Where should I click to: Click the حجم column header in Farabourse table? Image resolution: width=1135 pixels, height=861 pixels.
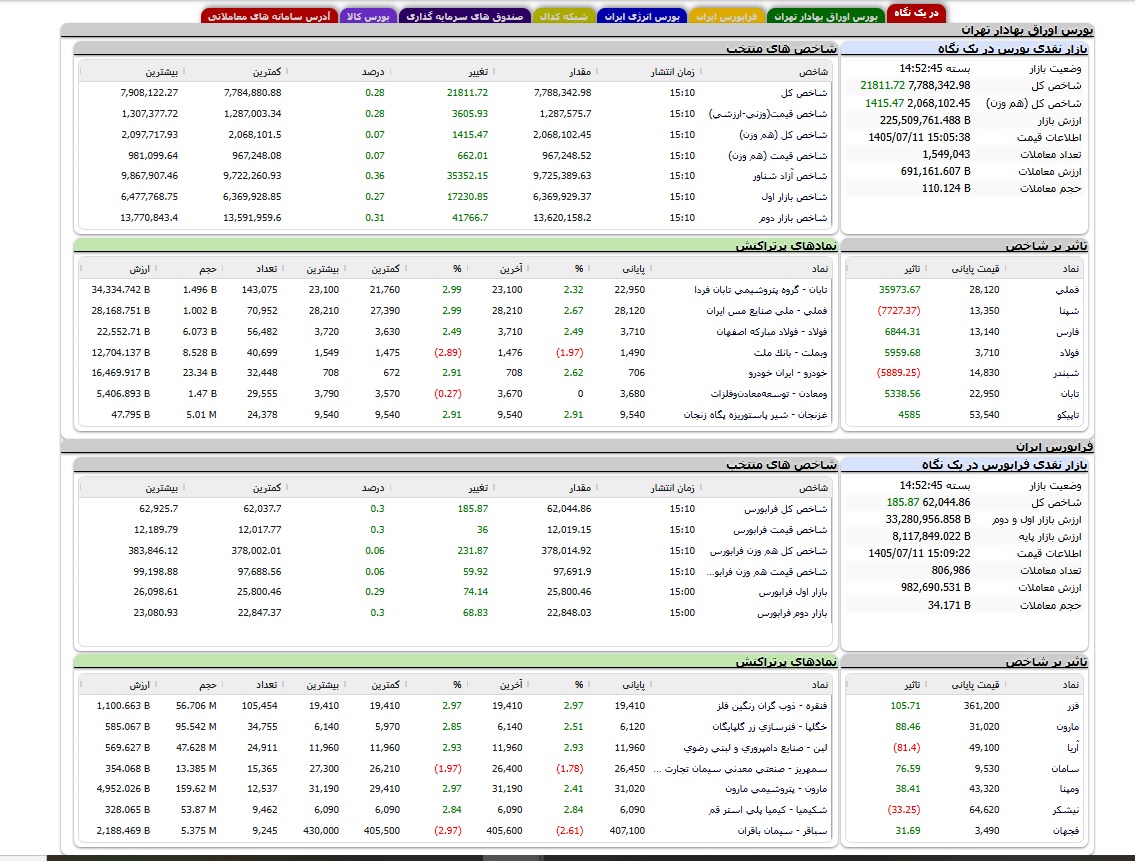(x=208, y=685)
